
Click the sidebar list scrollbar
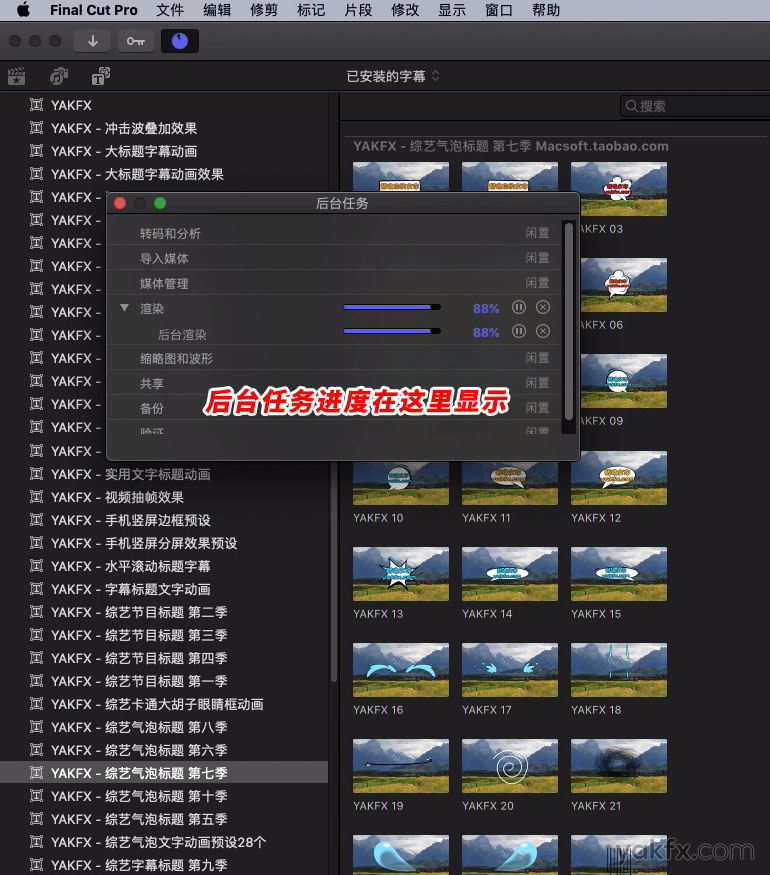(x=334, y=572)
